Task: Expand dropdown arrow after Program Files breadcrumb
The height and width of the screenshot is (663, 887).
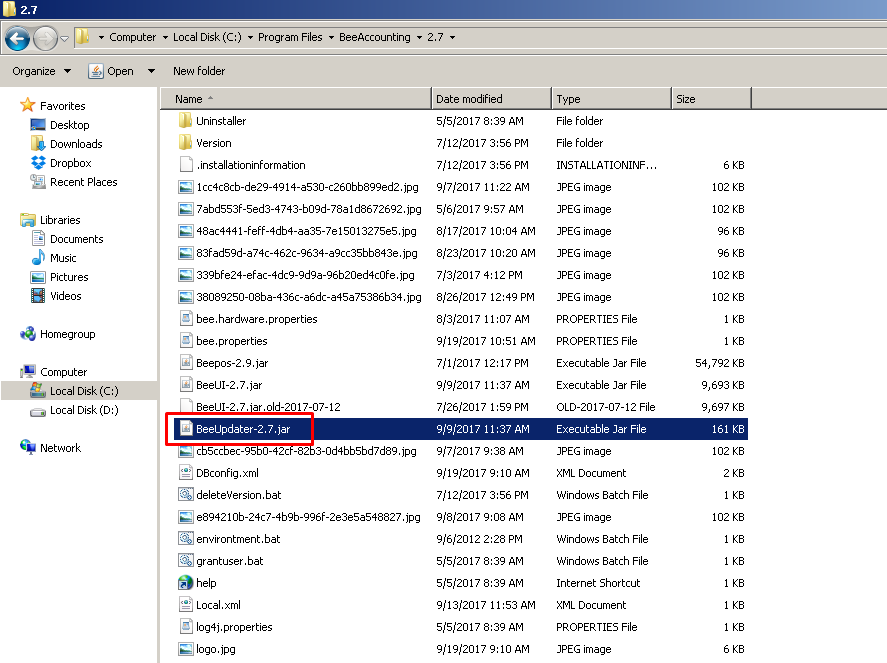Action: [x=331, y=38]
